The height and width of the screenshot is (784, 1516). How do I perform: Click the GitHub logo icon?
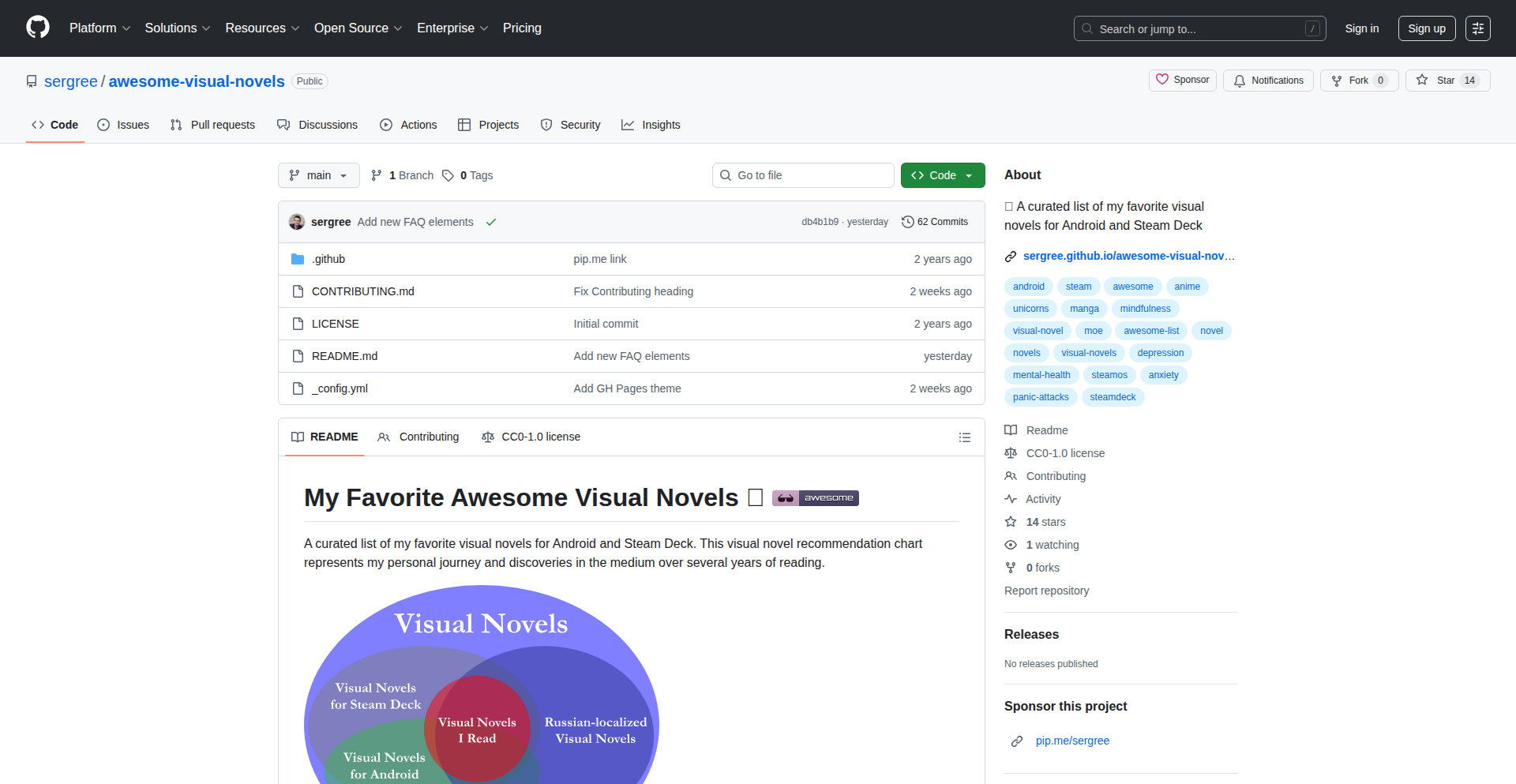[38, 28]
